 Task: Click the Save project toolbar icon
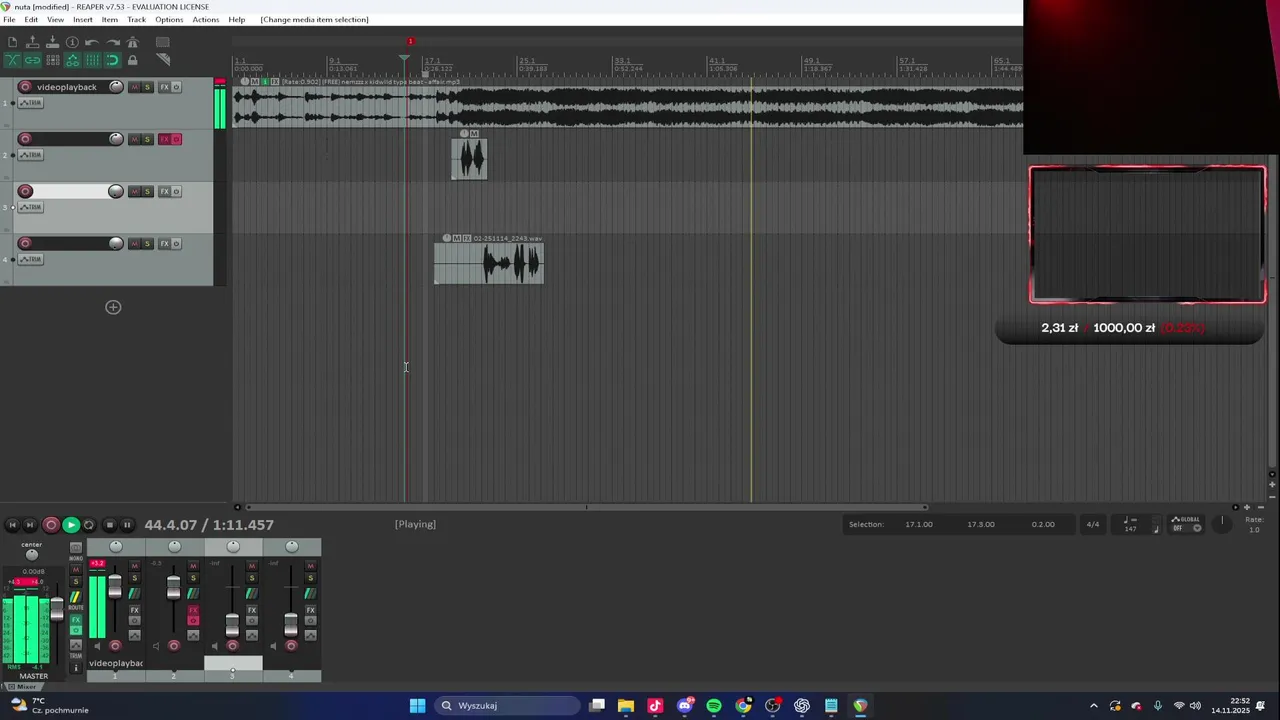click(x=52, y=42)
